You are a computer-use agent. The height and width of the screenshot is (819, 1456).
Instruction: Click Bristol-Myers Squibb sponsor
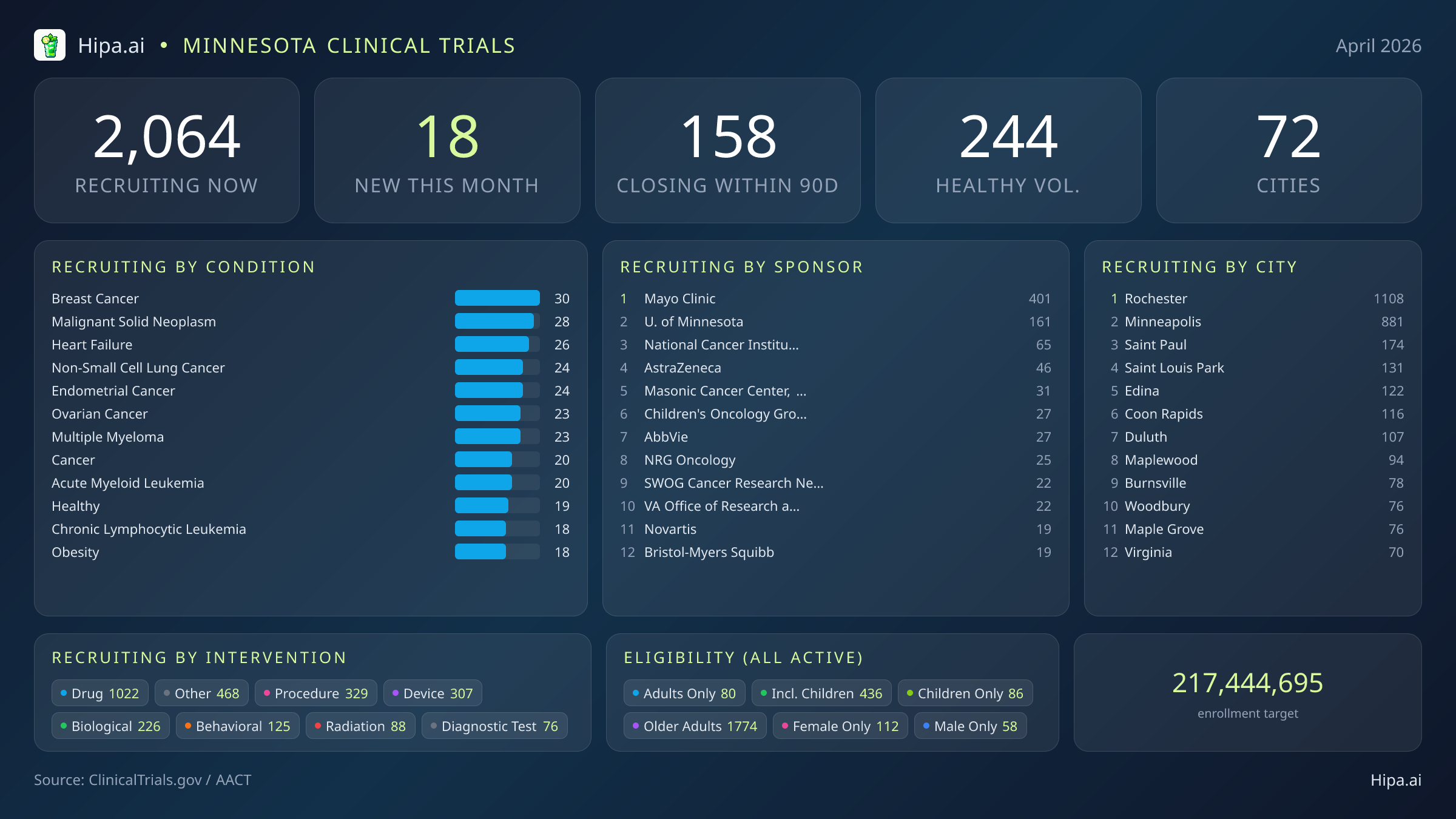[835, 552]
